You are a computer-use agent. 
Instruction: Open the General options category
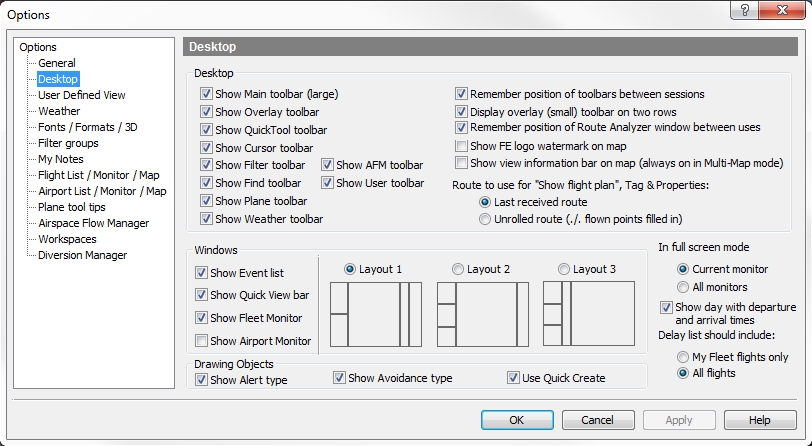coord(57,63)
